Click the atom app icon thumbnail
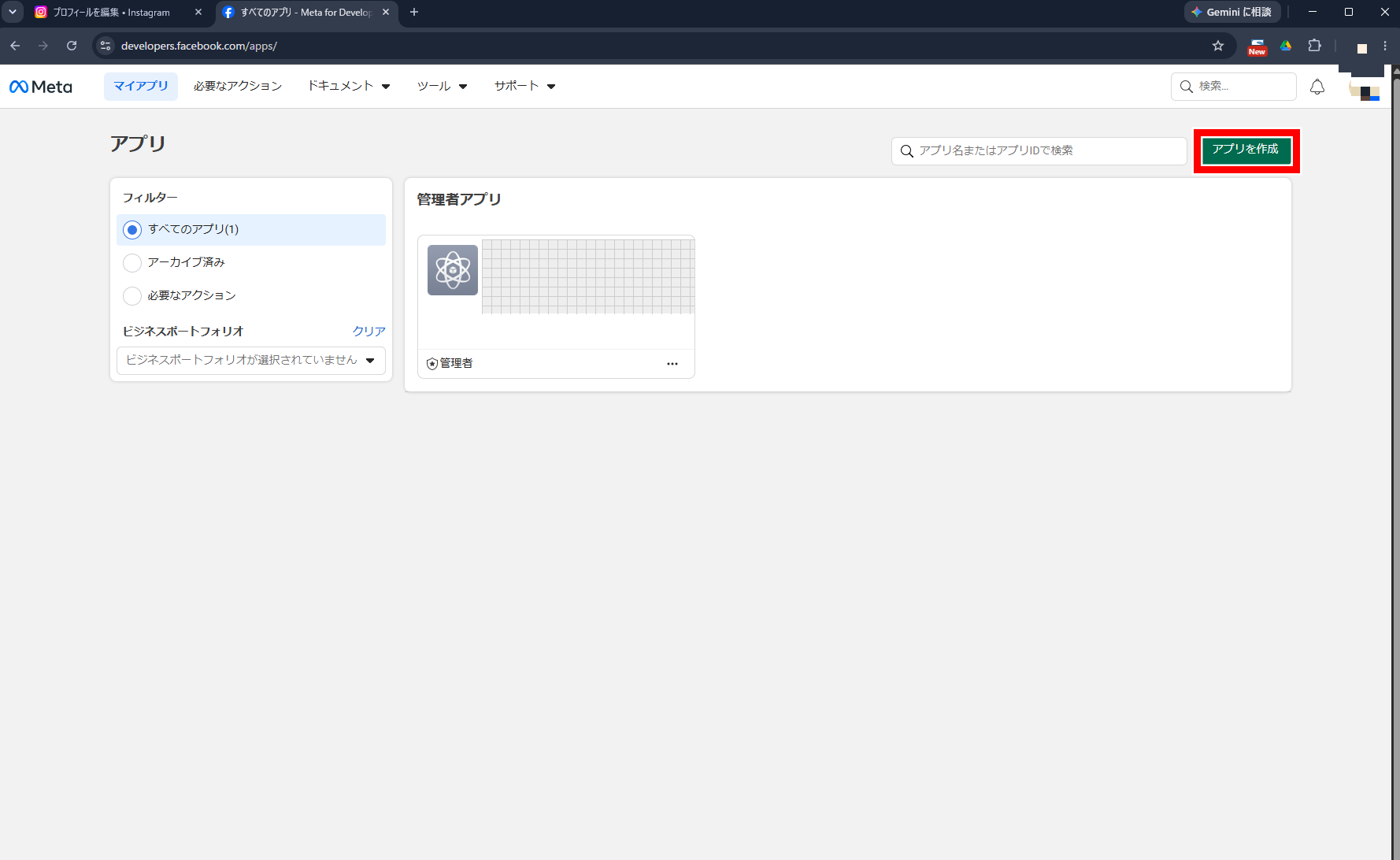Screen dimensions: 1400x860 (x=453, y=270)
